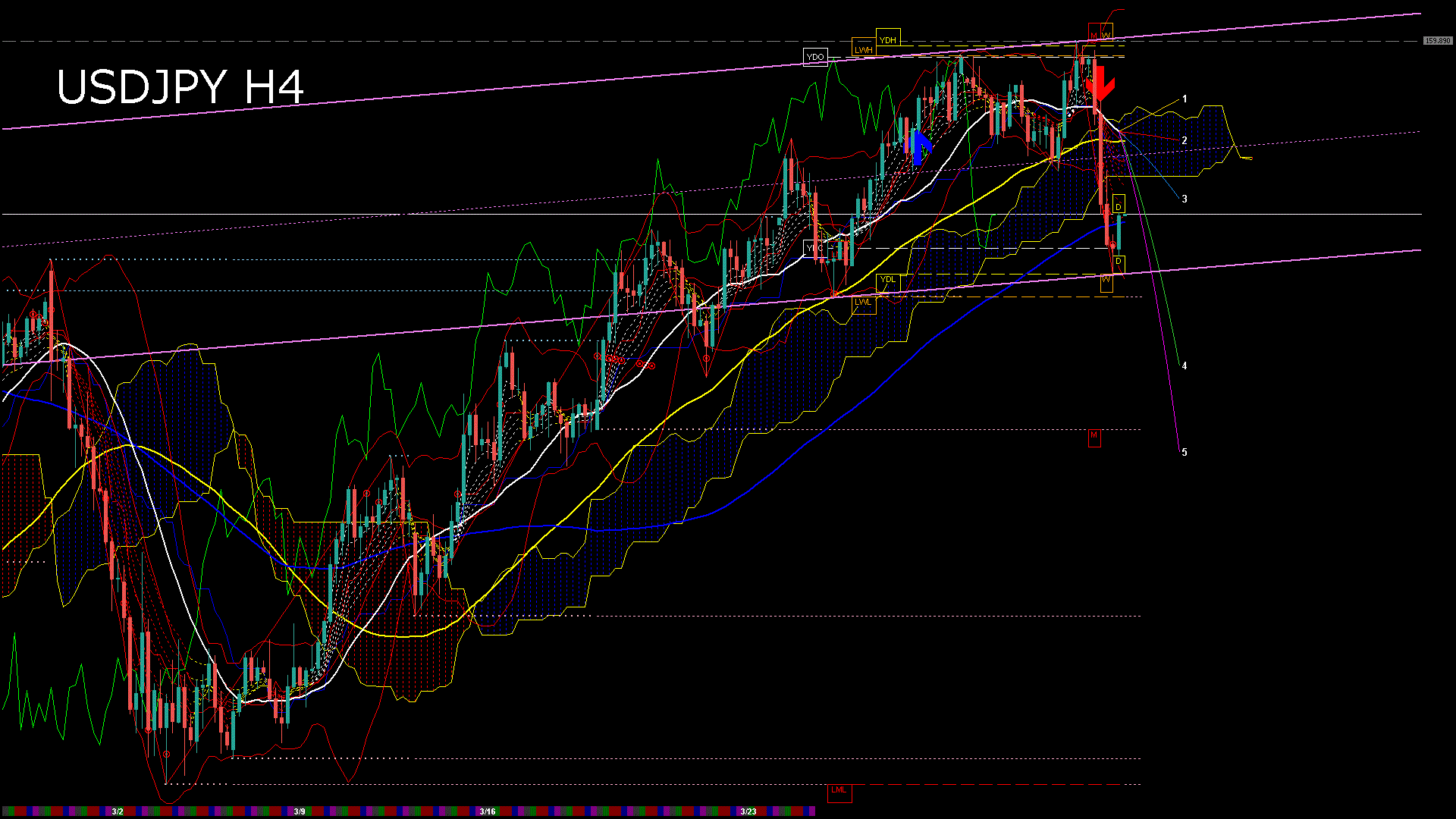Screen dimensions: 1456x819
Task: Click the 3/16 date marker on timeline
Action: [x=488, y=811]
